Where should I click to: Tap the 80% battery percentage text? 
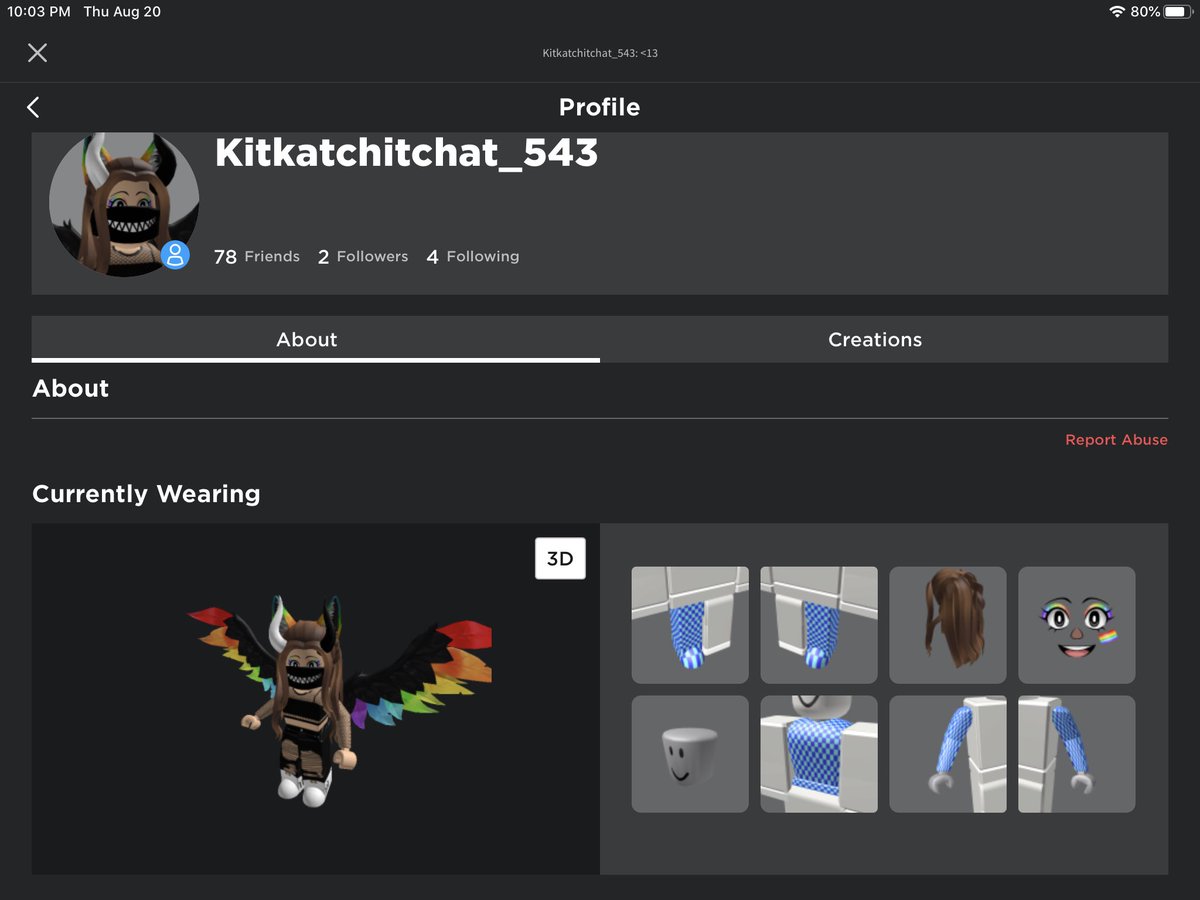point(1146,12)
